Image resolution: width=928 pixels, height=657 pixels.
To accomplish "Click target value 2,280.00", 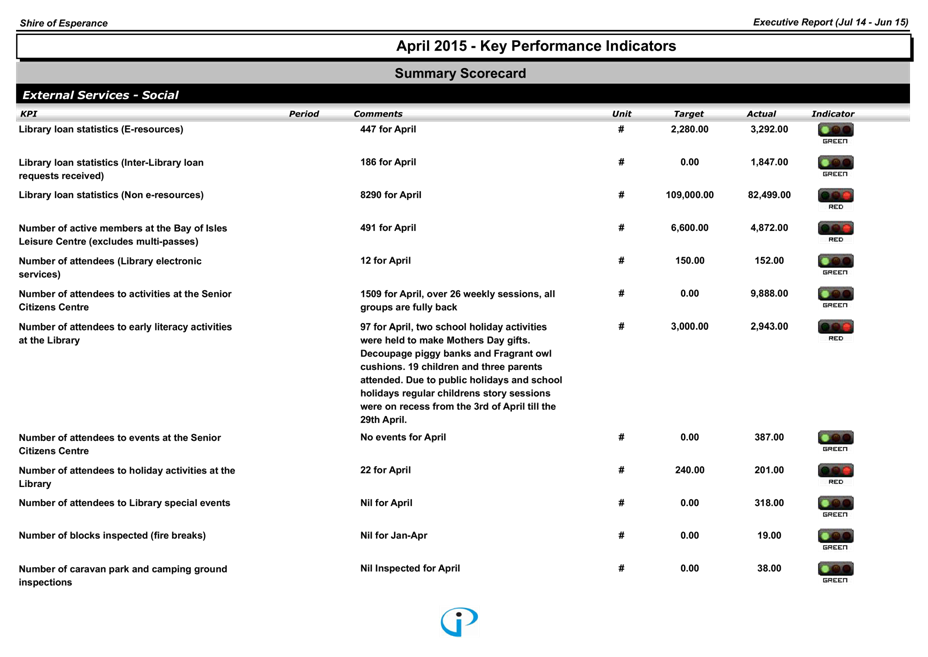I will pyautogui.click(x=689, y=129).
